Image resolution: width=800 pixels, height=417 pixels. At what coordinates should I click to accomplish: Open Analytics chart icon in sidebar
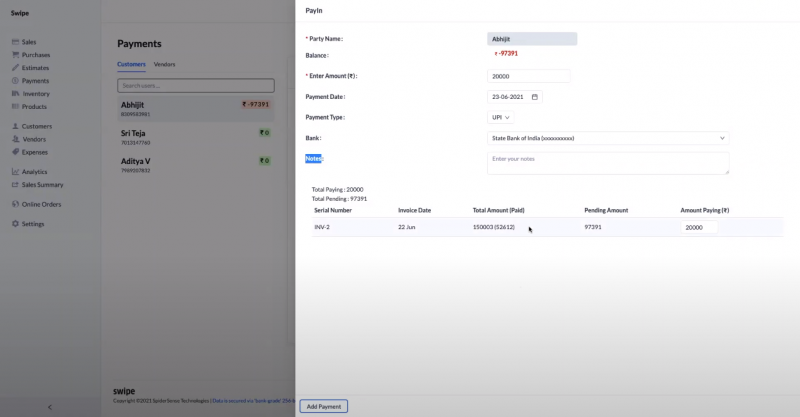[15, 172]
